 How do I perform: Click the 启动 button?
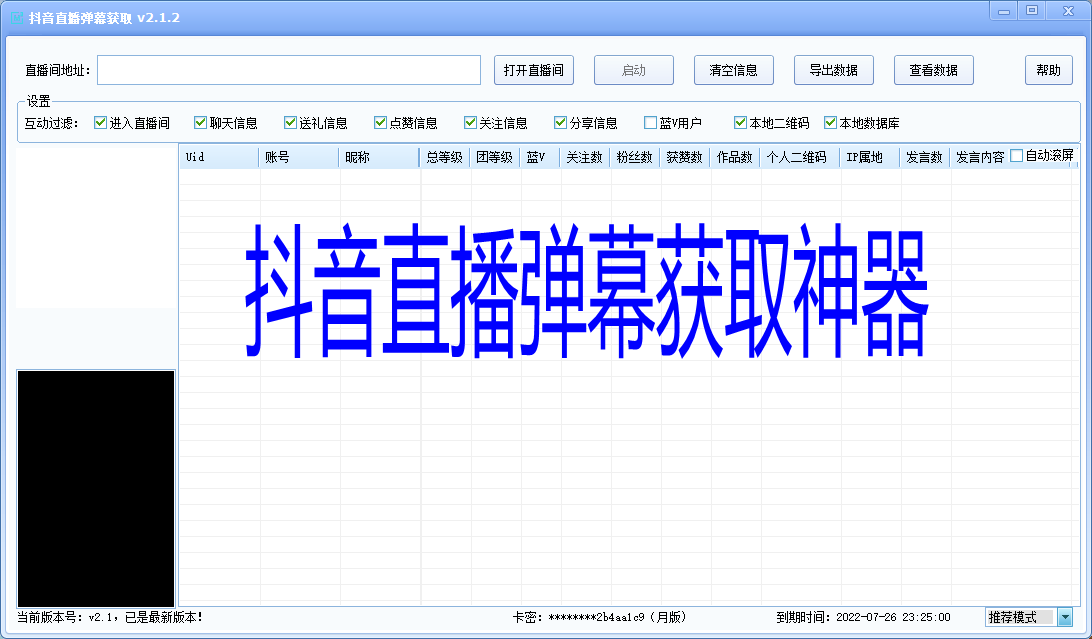tap(634, 70)
